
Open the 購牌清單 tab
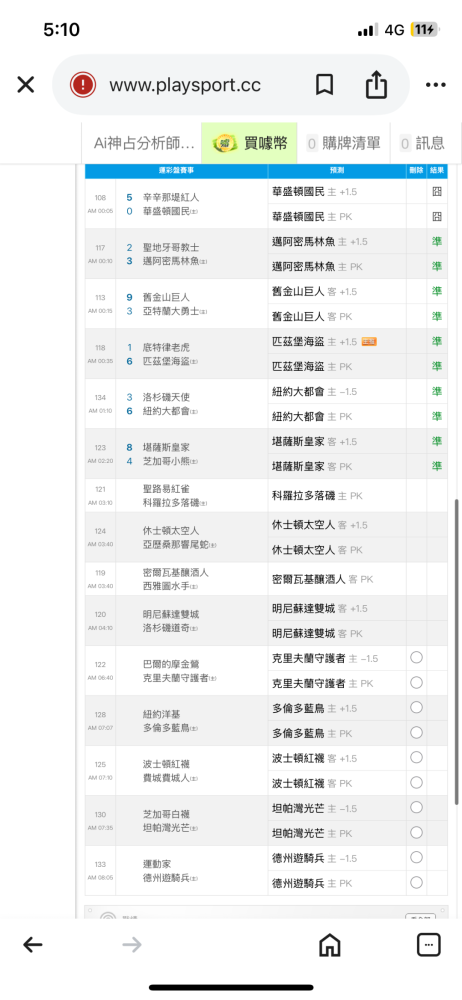[343, 143]
